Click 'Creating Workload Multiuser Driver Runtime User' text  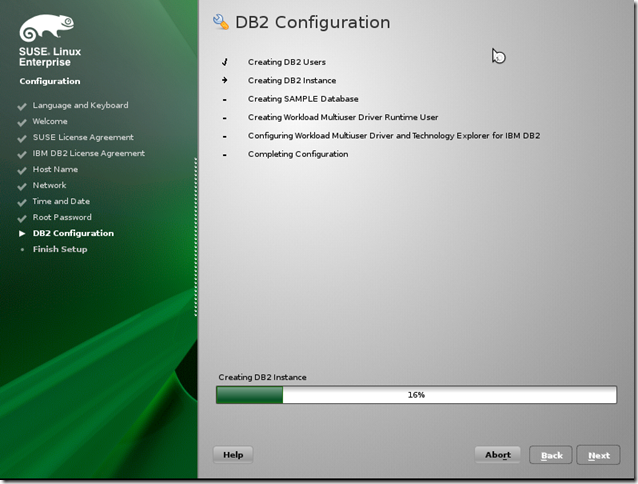tap(343, 117)
